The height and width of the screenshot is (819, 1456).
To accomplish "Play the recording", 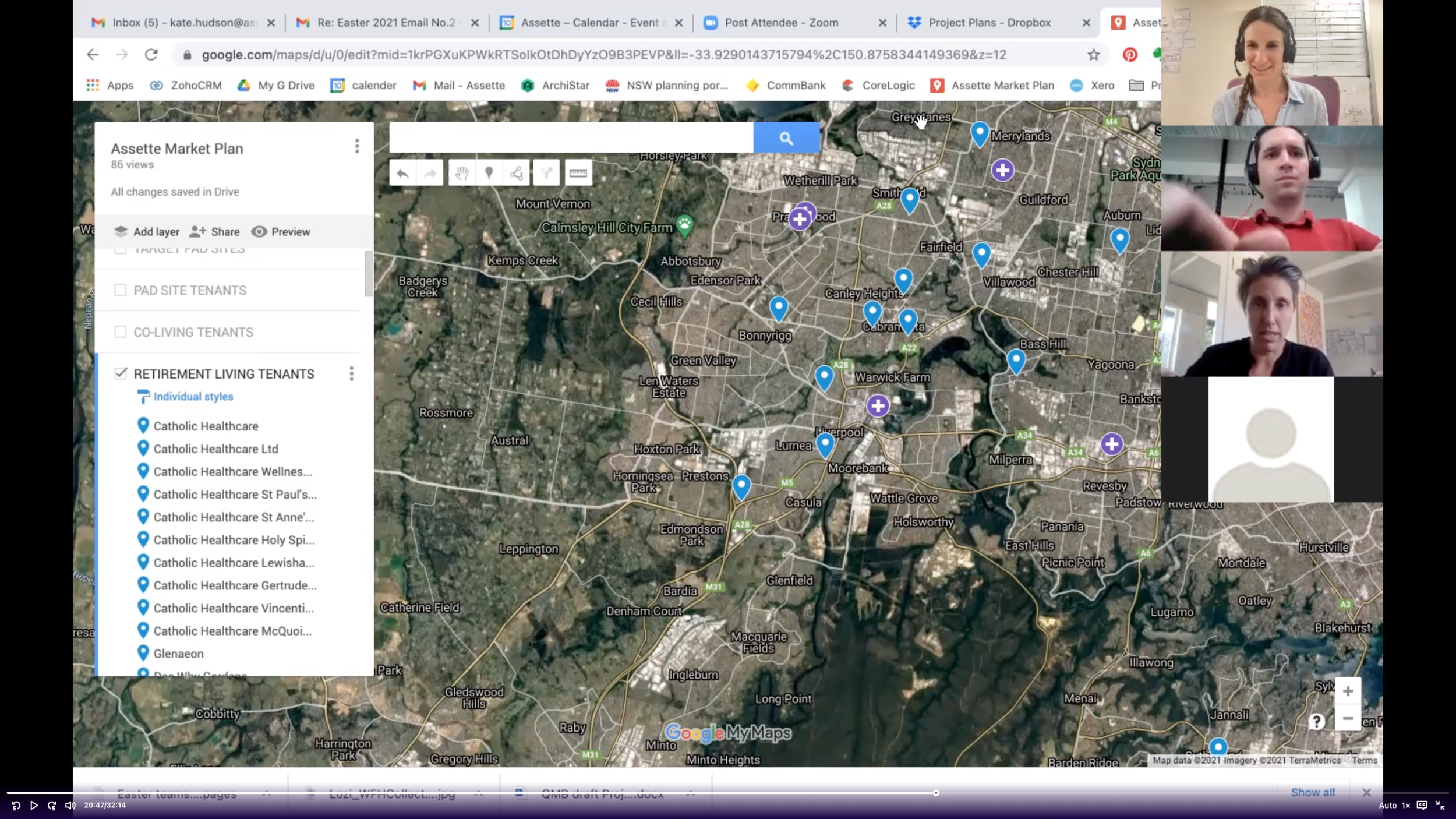I will click(34, 806).
